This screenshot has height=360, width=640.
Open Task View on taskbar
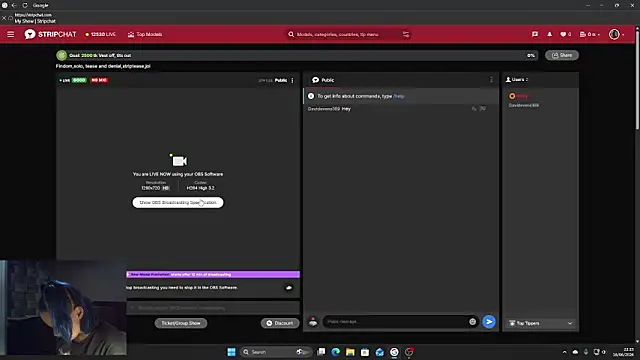pos(321,352)
